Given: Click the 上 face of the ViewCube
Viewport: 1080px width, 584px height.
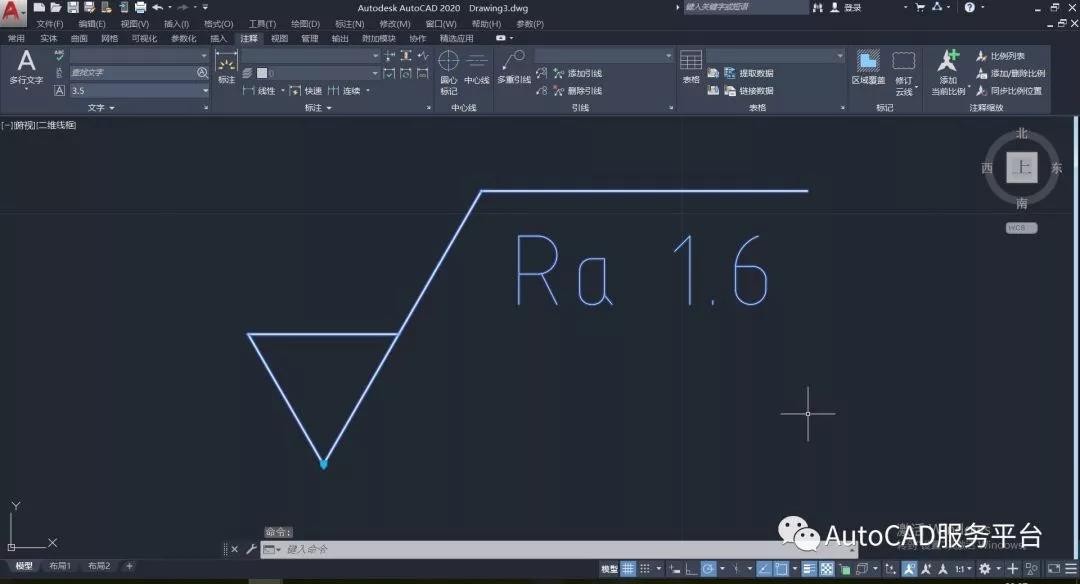Looking at the screenshot, I should click(x=1021, y=167).
